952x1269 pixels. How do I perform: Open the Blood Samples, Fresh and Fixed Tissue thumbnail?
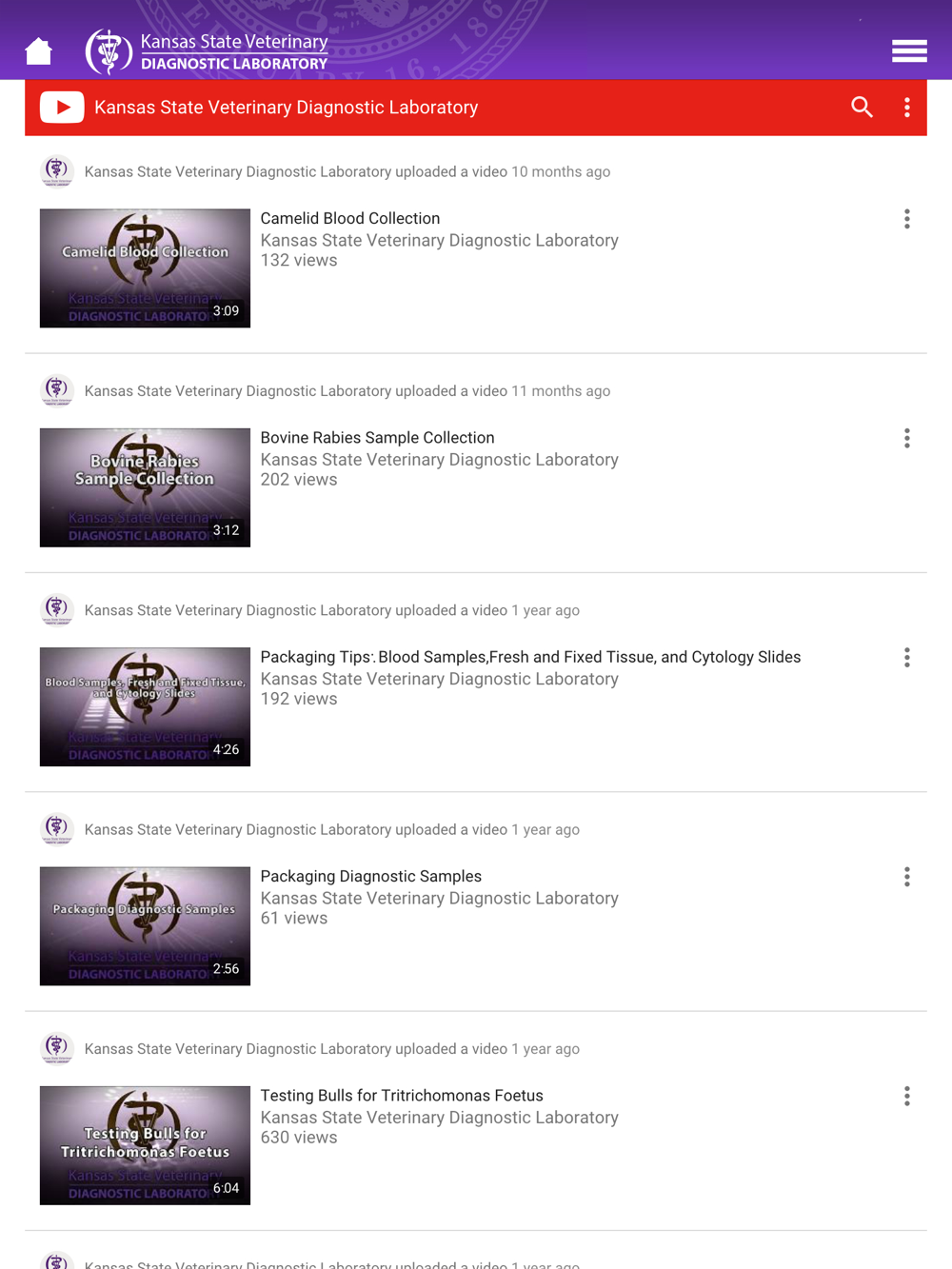point(145,706)
